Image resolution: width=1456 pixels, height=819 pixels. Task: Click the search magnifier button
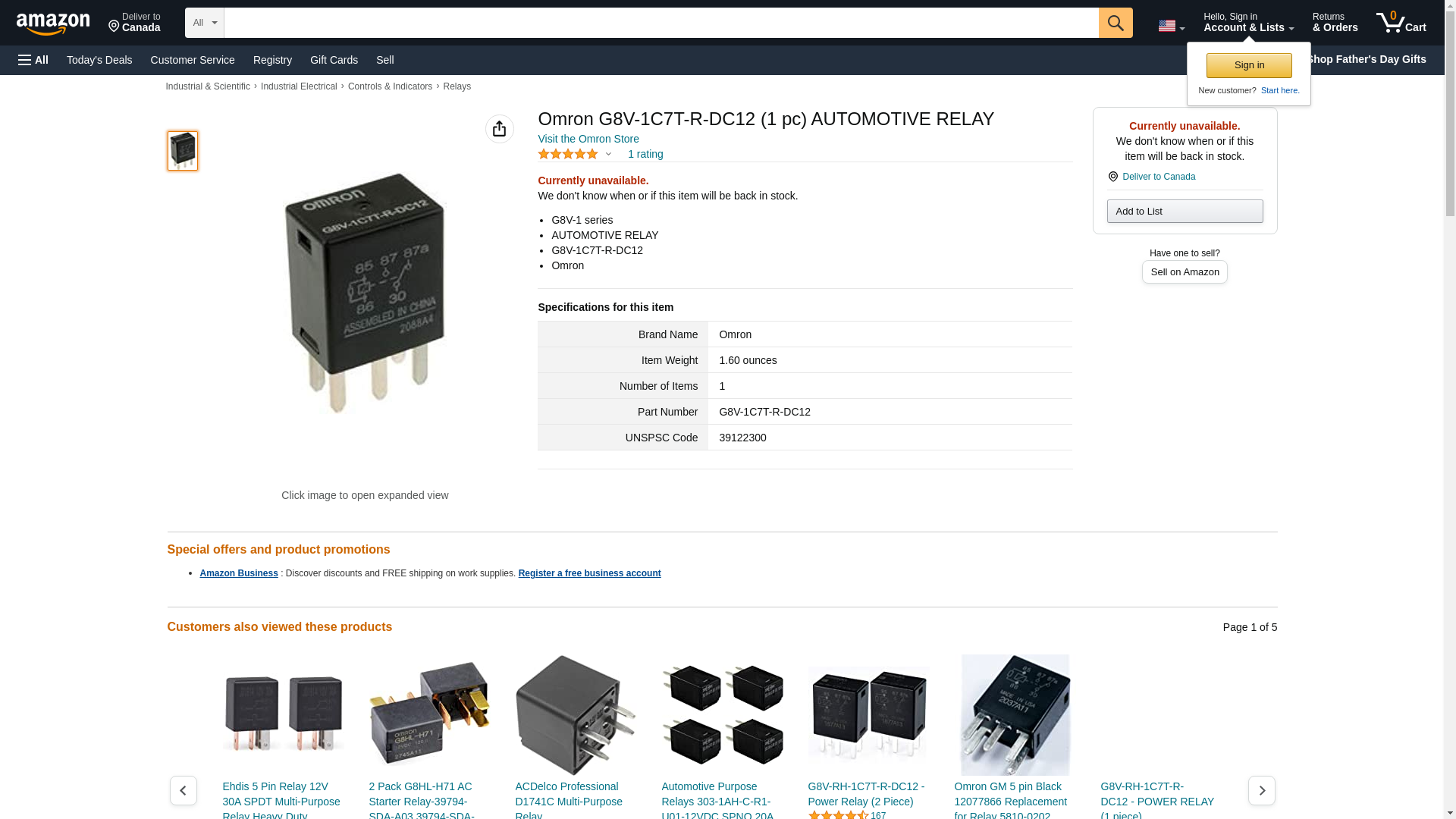click(1116, 23)
